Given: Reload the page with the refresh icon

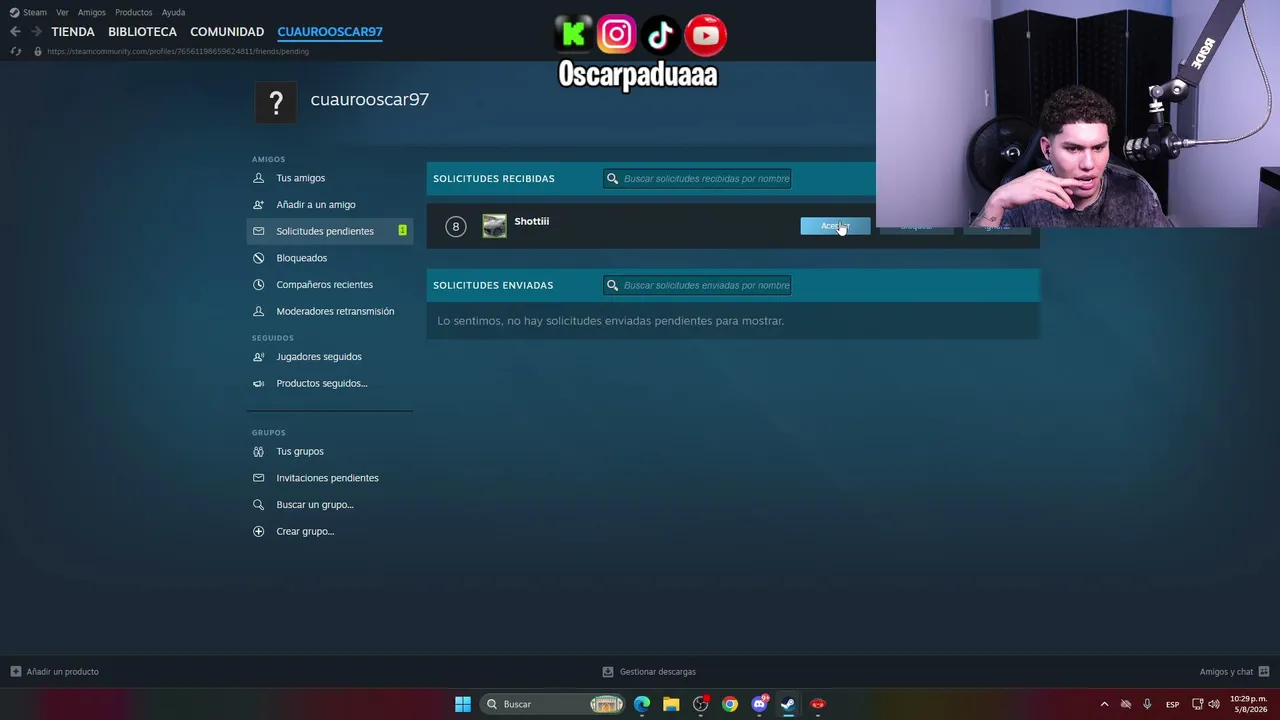Looking at the screenshot, I should (16, 51).
